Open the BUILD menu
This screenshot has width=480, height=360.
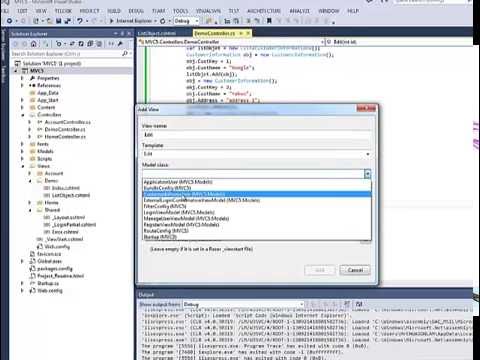(114, 11)
